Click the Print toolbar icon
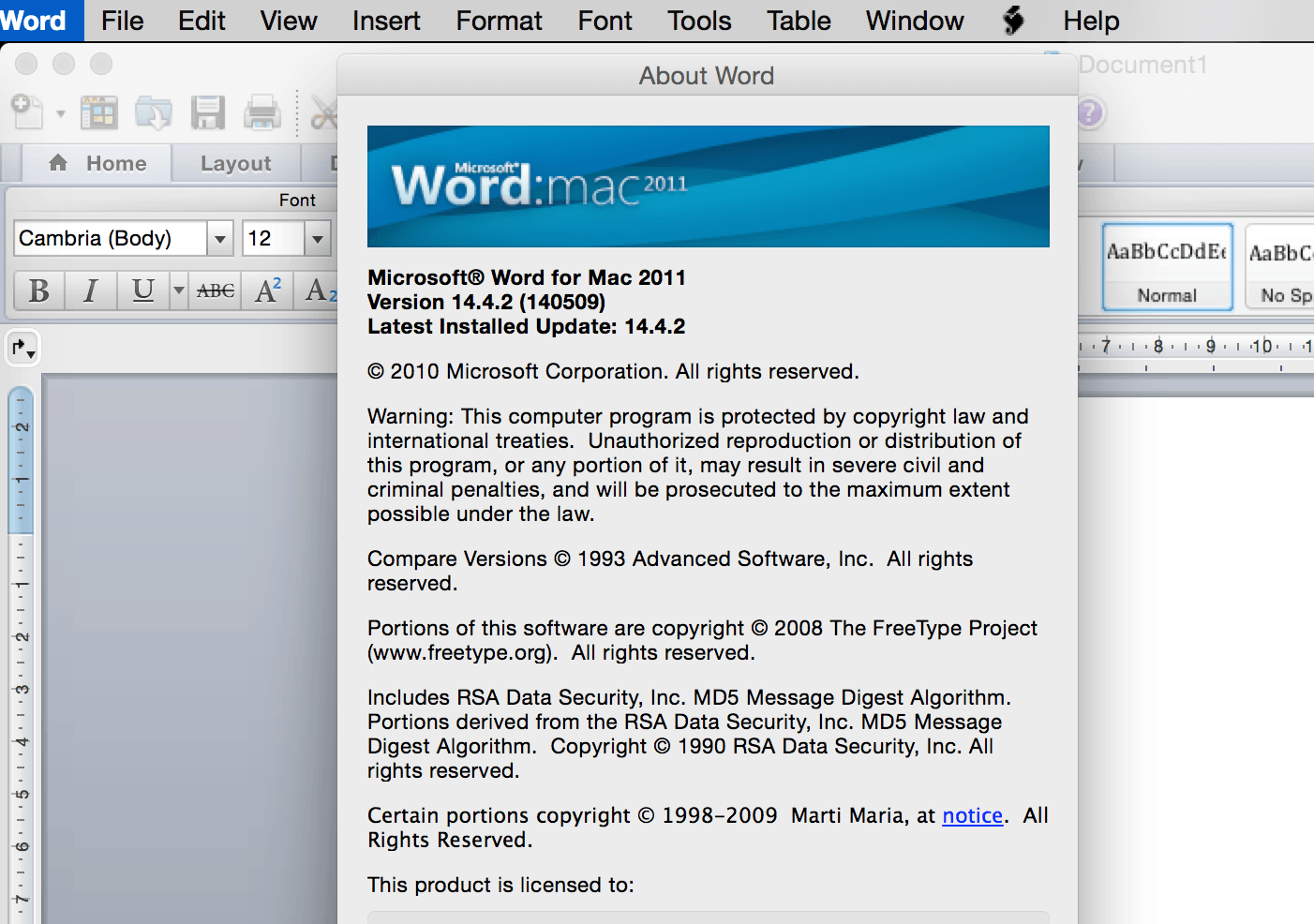Viewport: 1314px width, 924px height. pyautogui.click(x=262, y=113)
